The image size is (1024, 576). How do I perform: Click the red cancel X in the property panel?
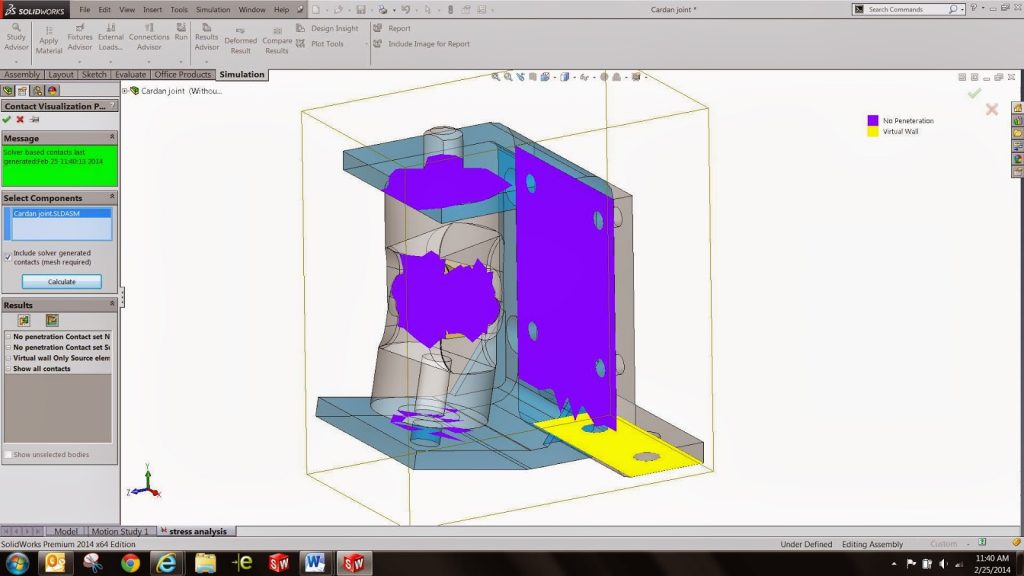point(20,119)
